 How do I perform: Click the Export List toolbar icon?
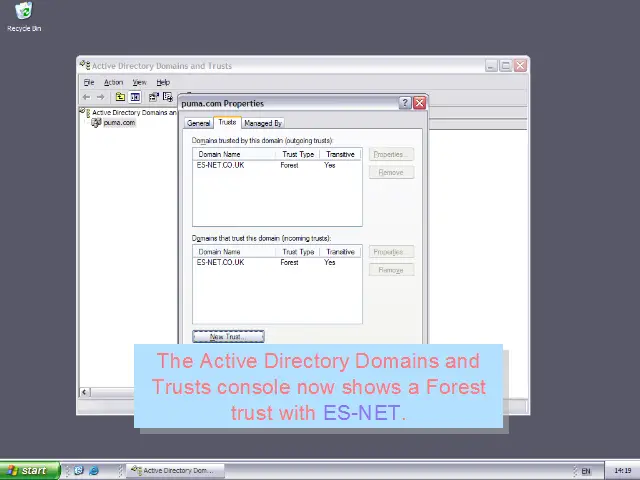coord(168,97)
